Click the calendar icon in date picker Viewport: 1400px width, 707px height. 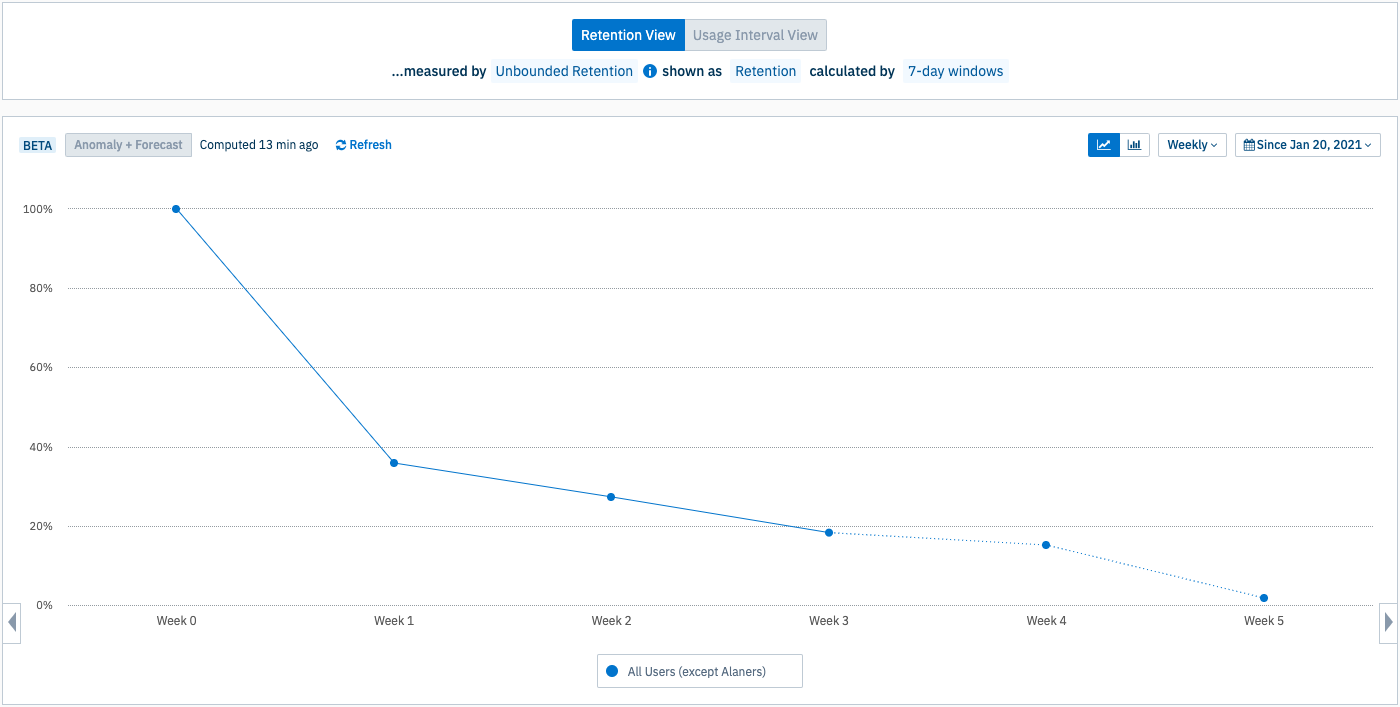(x=1249, y=145)
